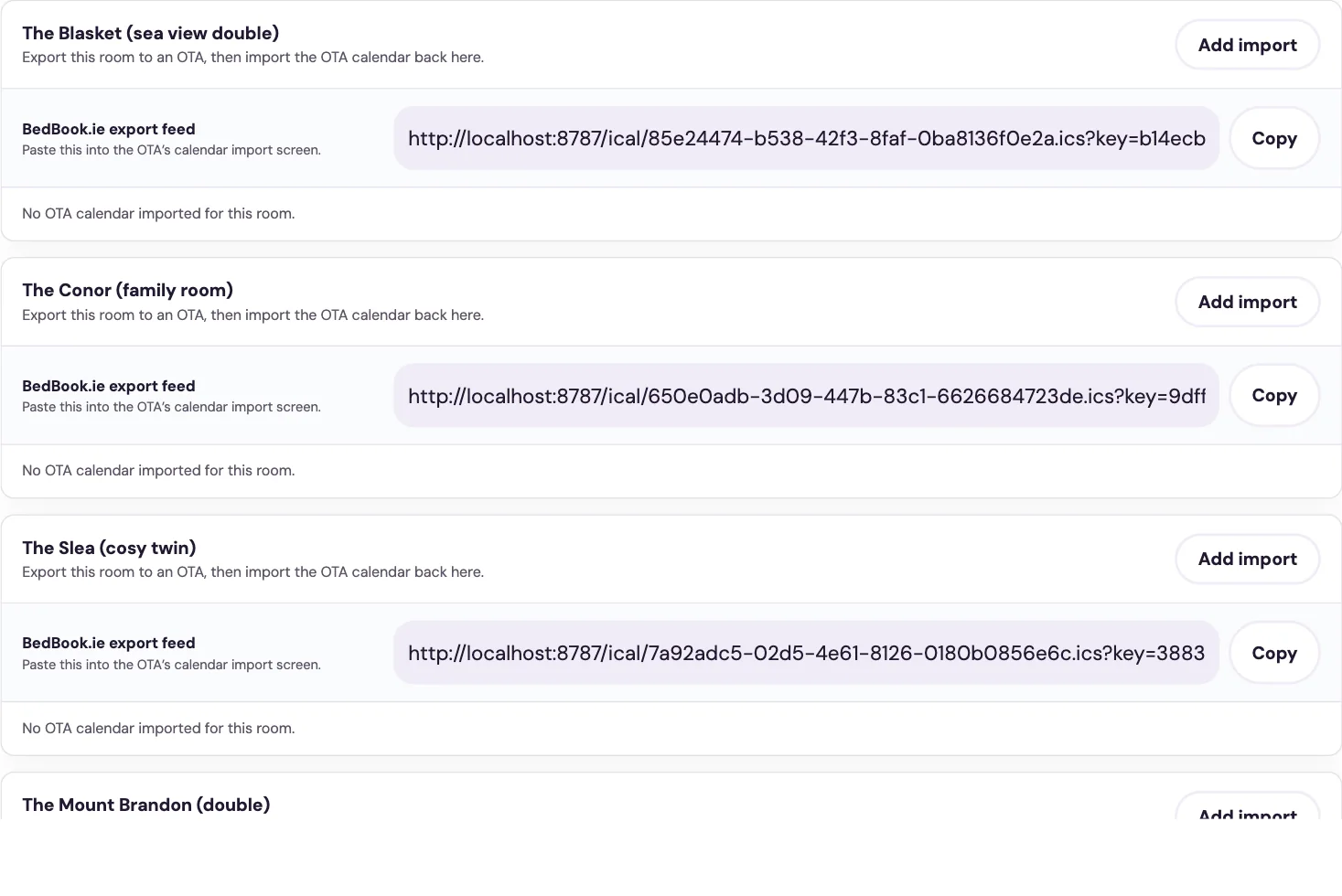
Task: Click The Mount Brandon (double) heading
Action: (x=145, y=805)
